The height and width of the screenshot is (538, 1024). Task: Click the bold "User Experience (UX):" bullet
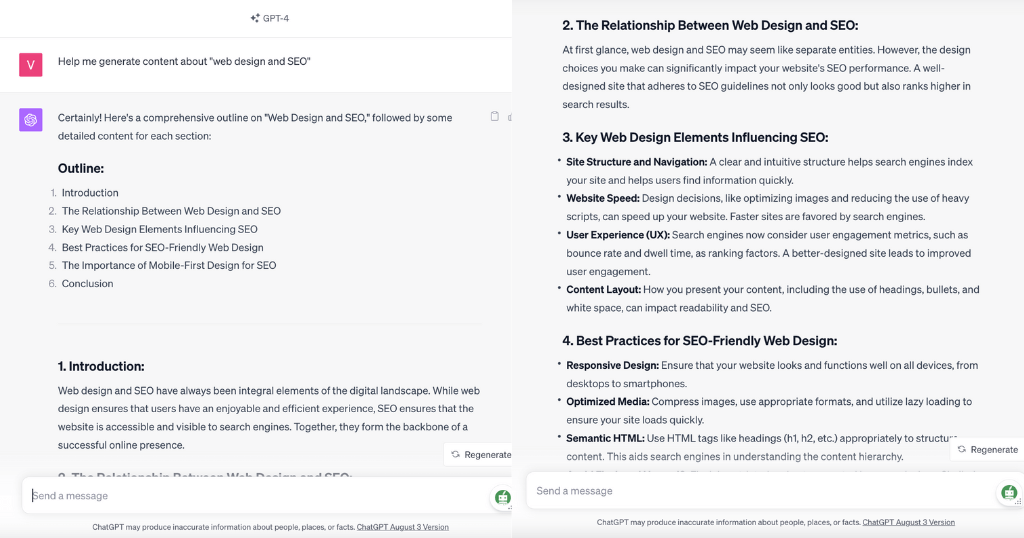pos(618,235)
